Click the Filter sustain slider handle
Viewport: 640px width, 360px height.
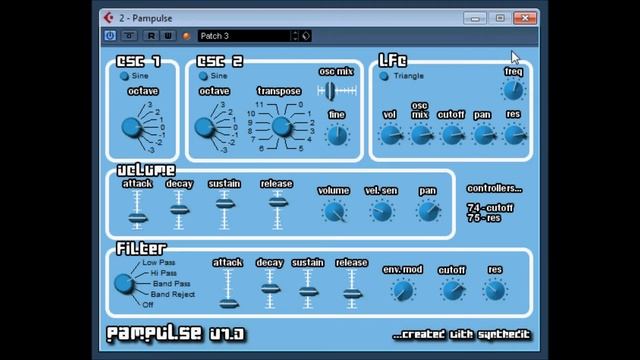click(x=308, y=291)
